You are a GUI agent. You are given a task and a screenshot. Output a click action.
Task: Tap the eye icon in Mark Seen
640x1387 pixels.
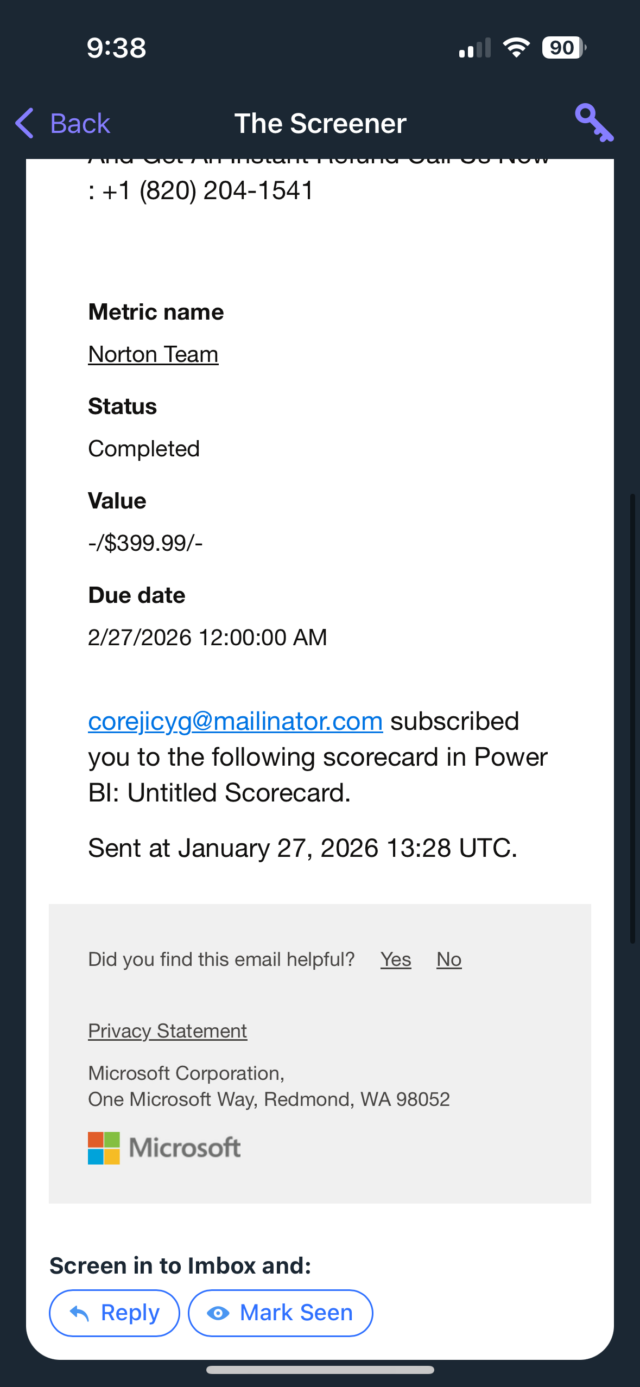point(217,1313)
